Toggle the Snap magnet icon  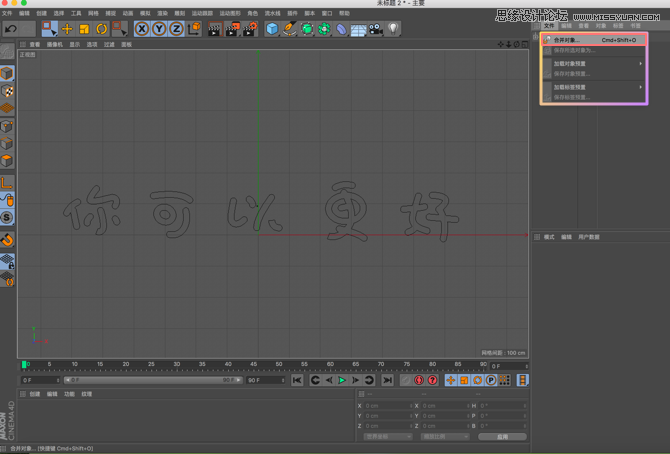coord(7,240)
